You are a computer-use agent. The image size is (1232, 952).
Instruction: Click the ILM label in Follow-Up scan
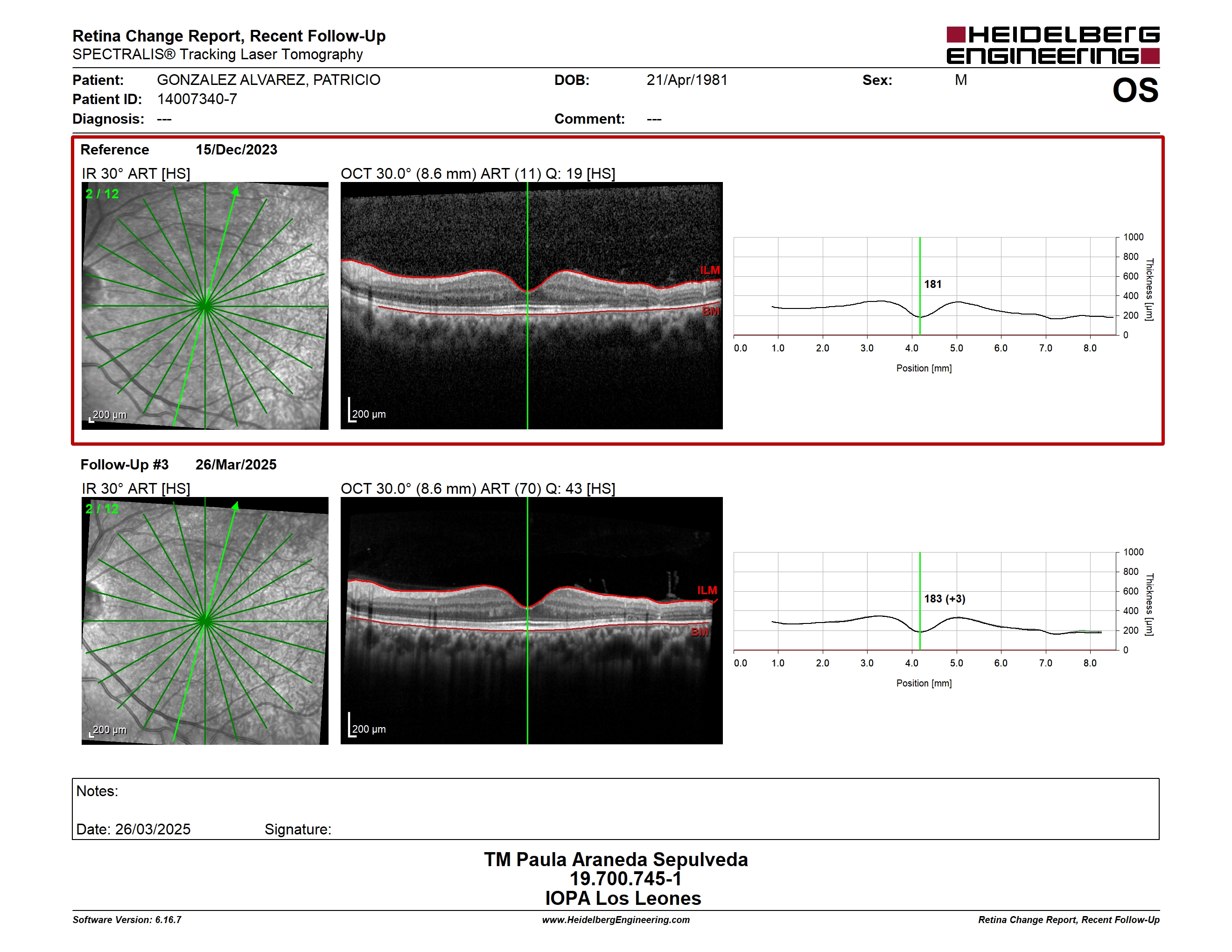click(707, 590)
